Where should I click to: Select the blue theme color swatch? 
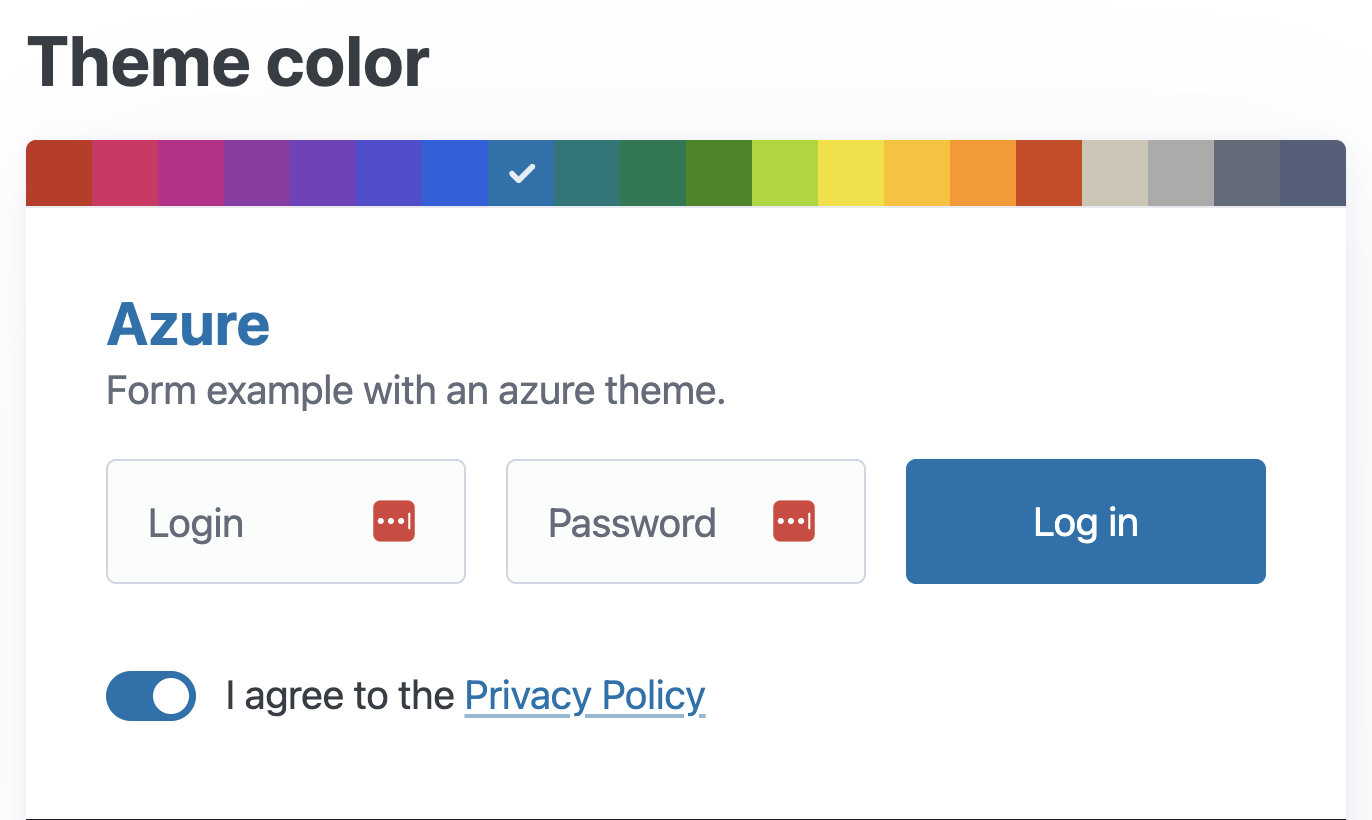click(x=455, y=173)
